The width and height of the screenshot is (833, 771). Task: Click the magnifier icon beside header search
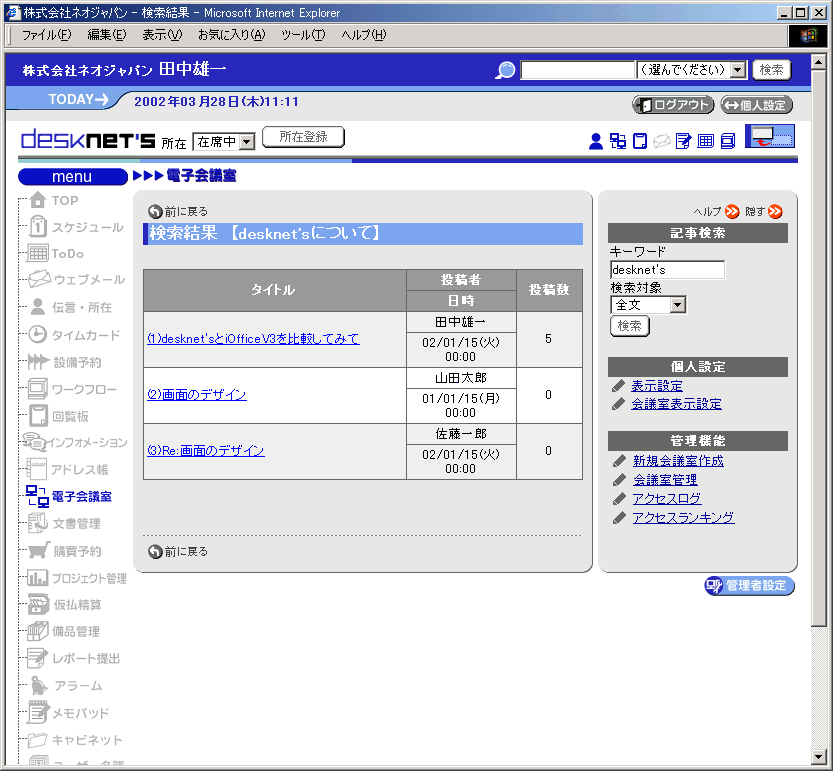click(505, 70)
